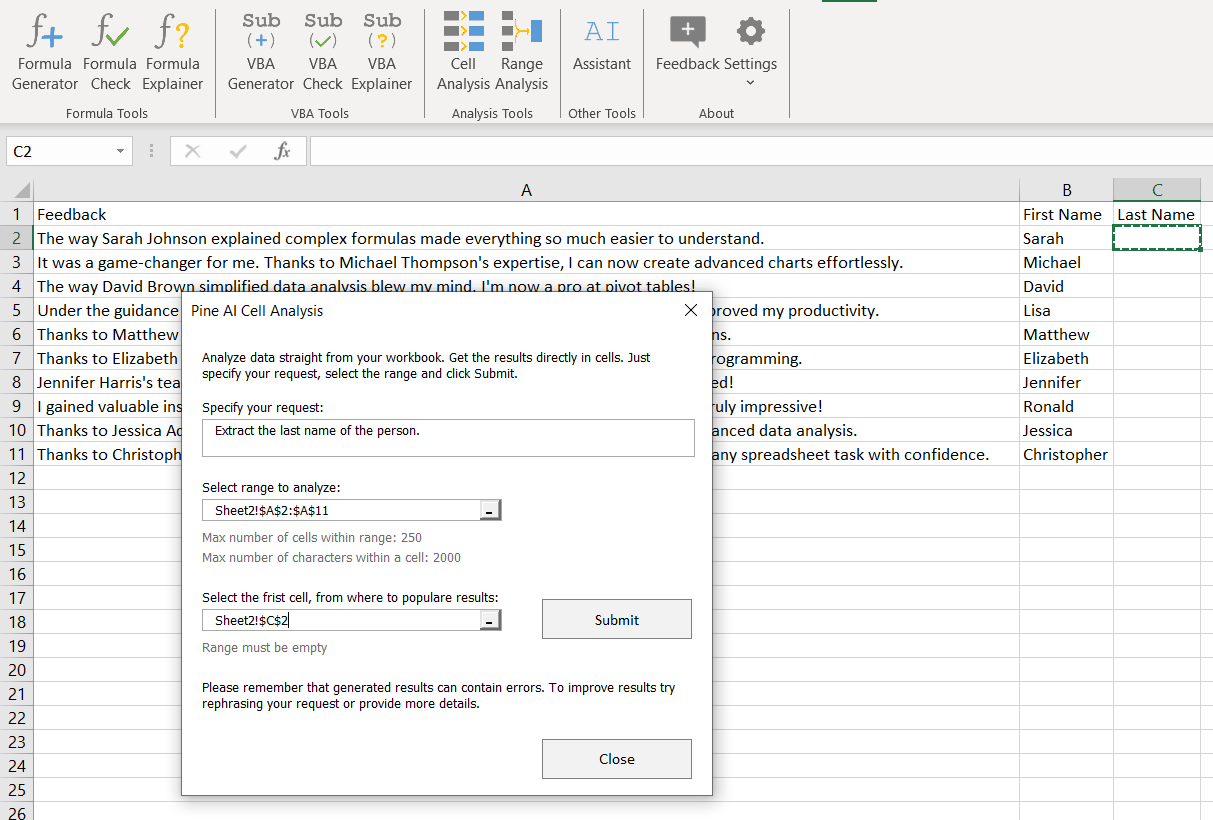Edit the request text field

click(448, 437)
